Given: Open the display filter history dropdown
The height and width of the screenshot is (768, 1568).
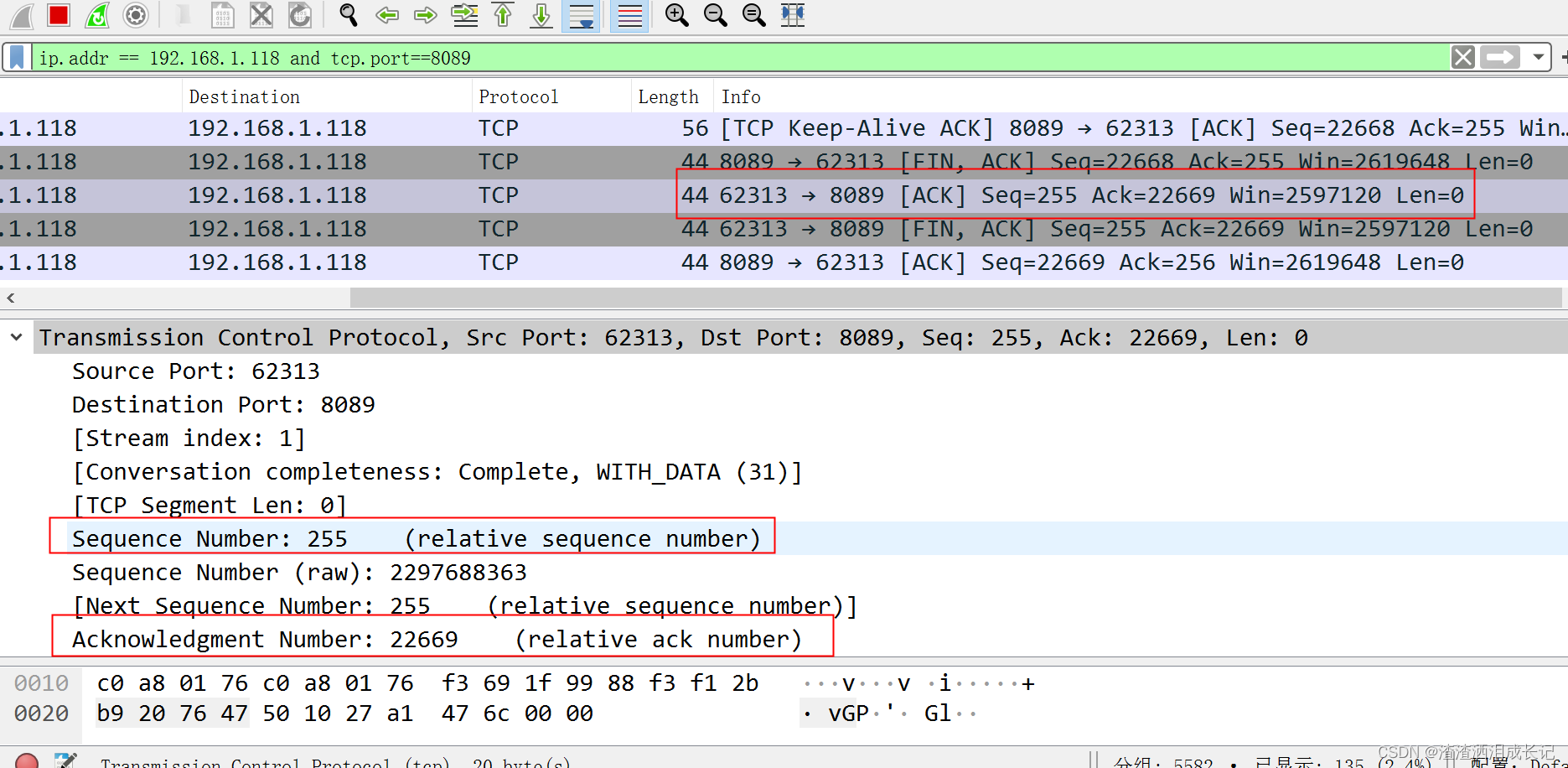Looking at the screenshot, I should [1539, 58].
